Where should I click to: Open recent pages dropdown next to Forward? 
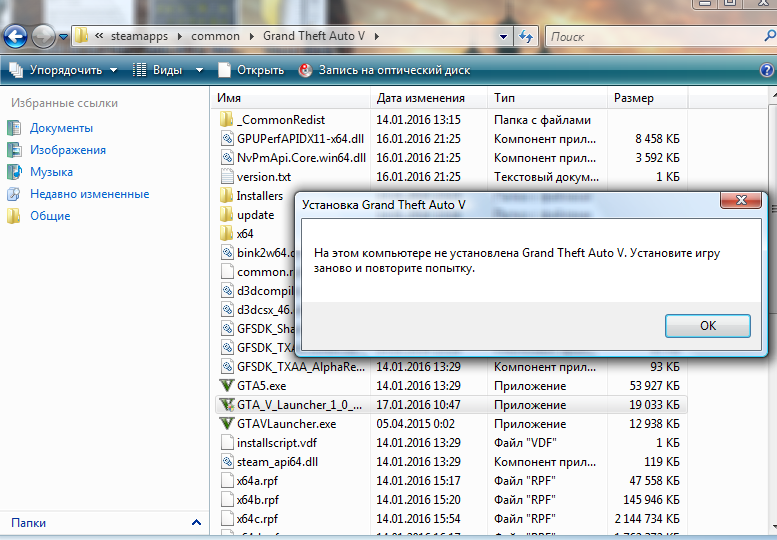click(63, 37)
